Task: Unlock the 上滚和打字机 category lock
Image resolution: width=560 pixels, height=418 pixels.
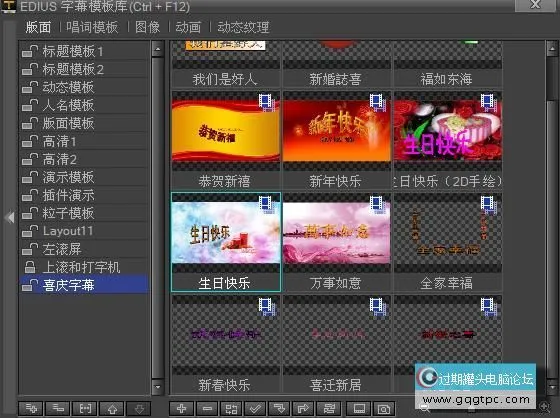Action: [30, 267]
